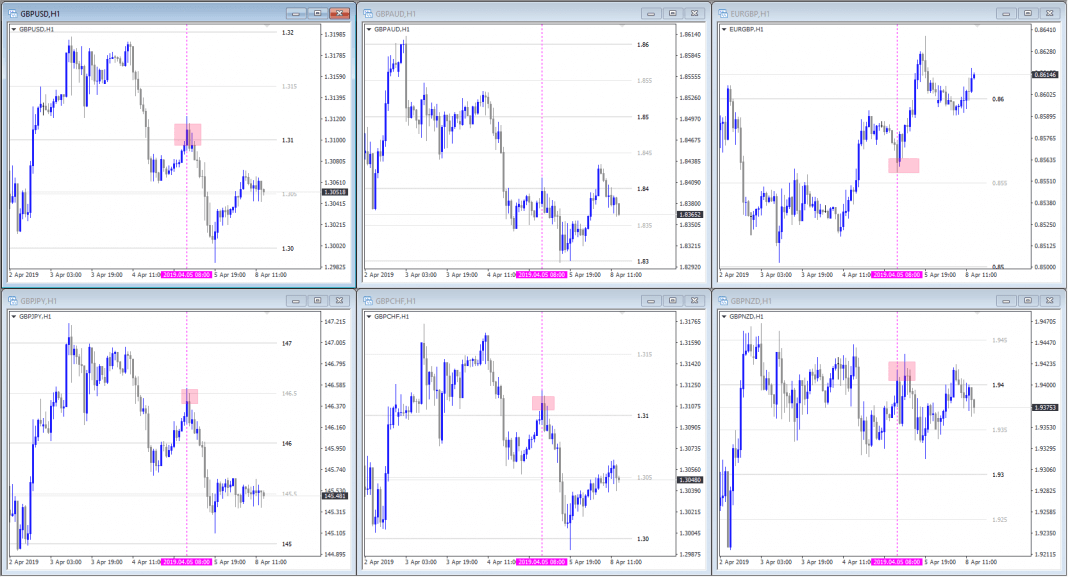Click chart shift triangle marker in GBPUSD chart
The image size is (1068, 577).
coord(267,27)
